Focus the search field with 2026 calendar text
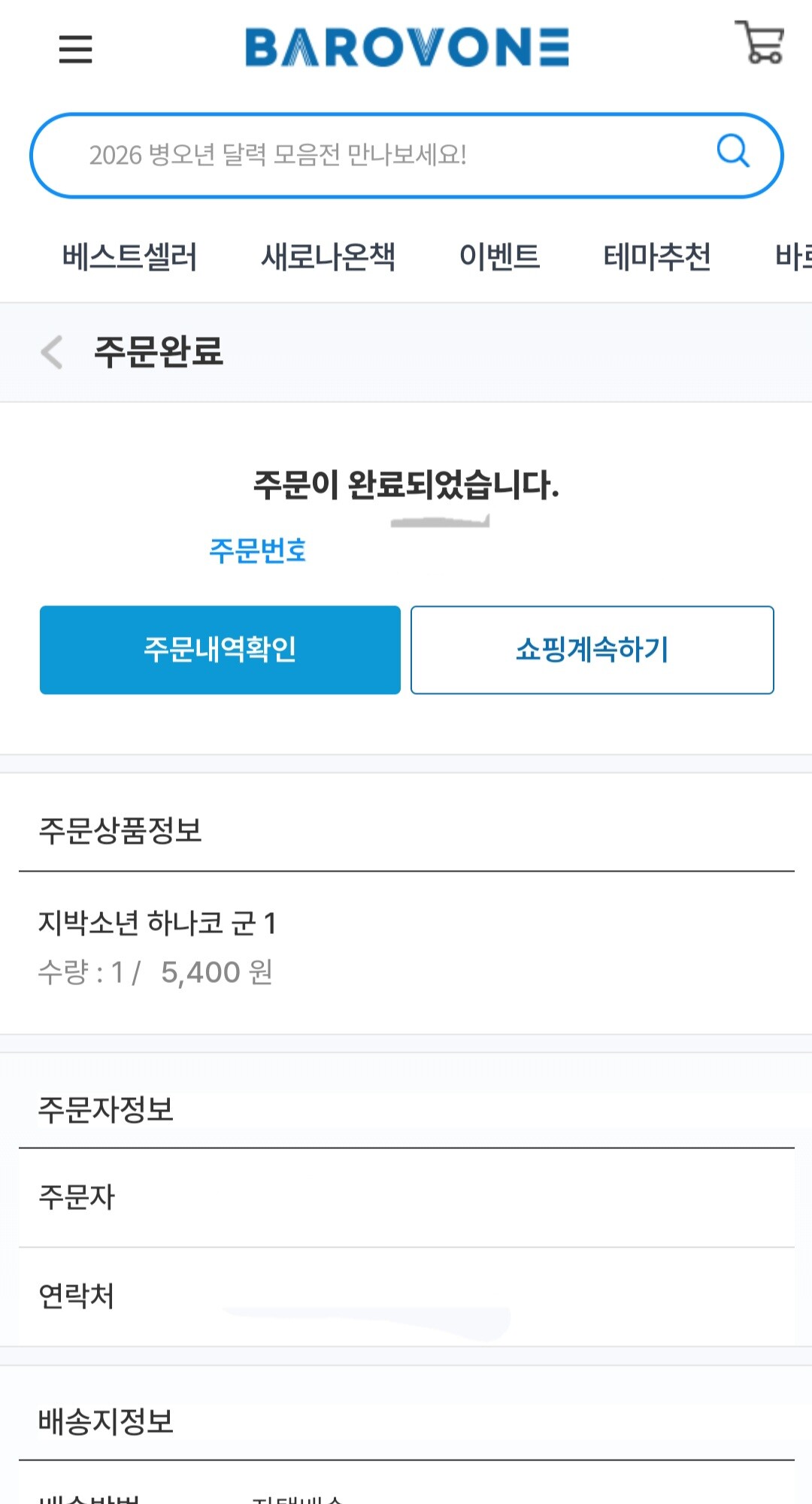 click(x=376, y=155)
